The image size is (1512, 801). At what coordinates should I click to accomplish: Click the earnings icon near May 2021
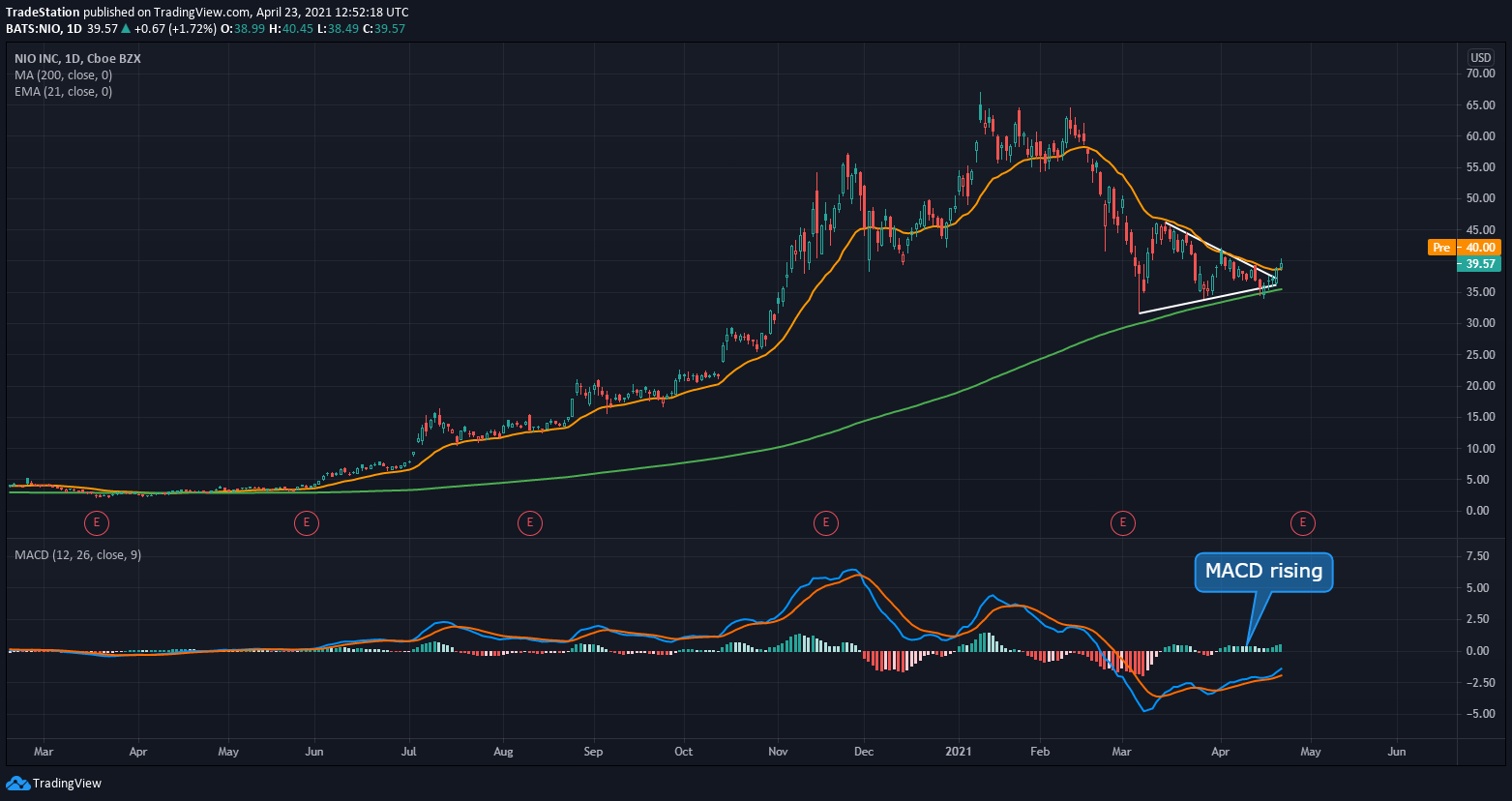coord(1302,522)
